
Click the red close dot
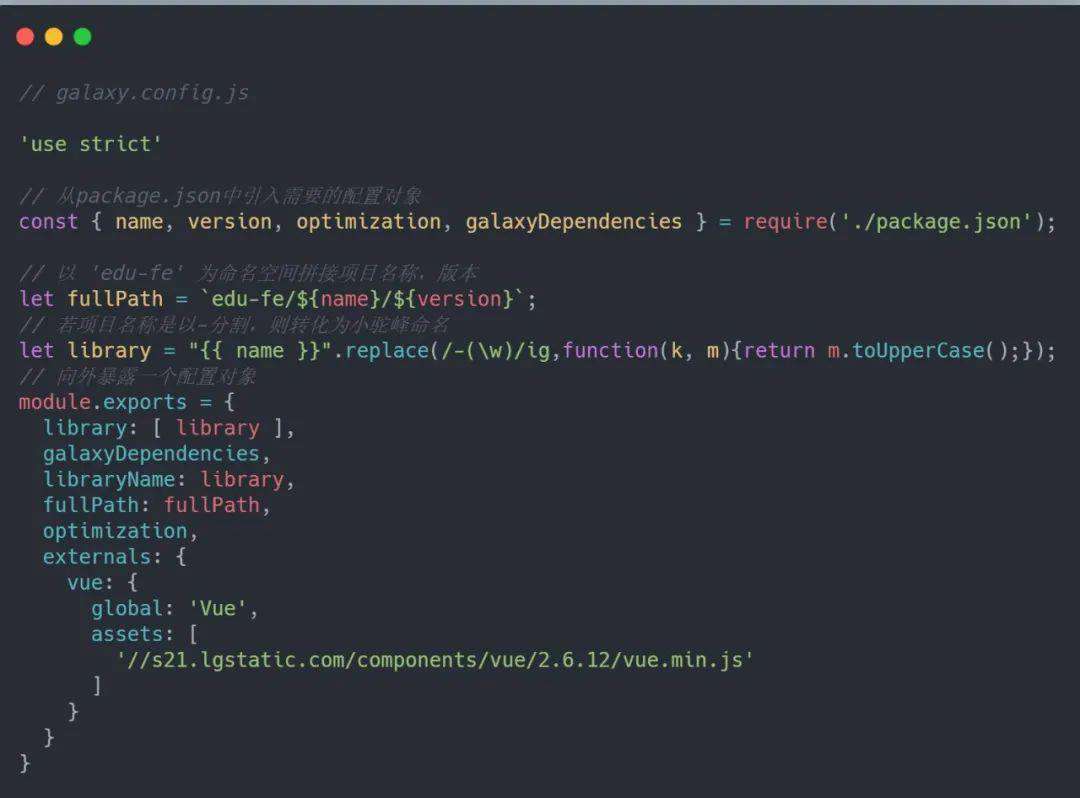[25, 36]
